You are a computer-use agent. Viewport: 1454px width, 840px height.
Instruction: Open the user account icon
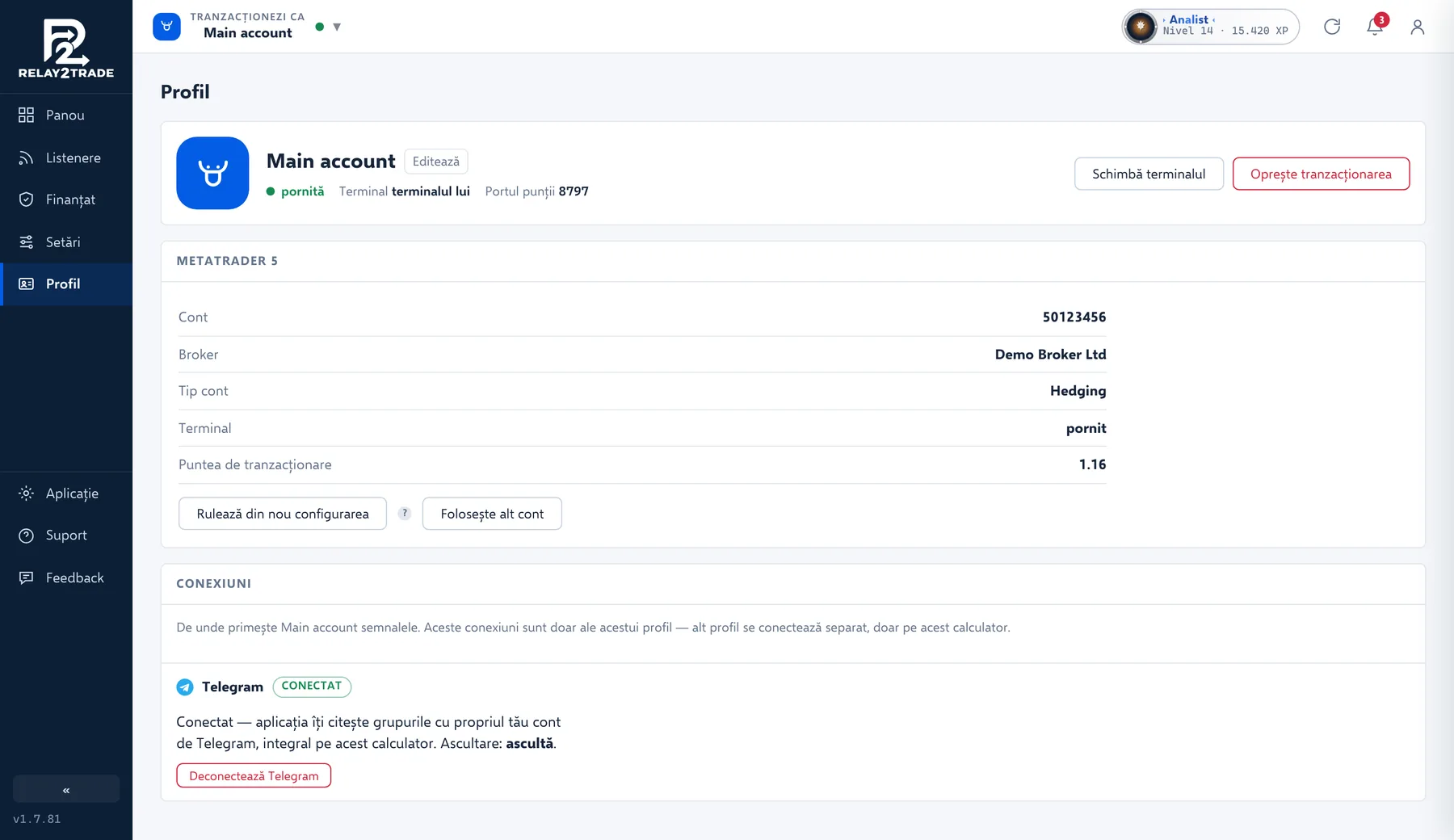coord(1417,27)
